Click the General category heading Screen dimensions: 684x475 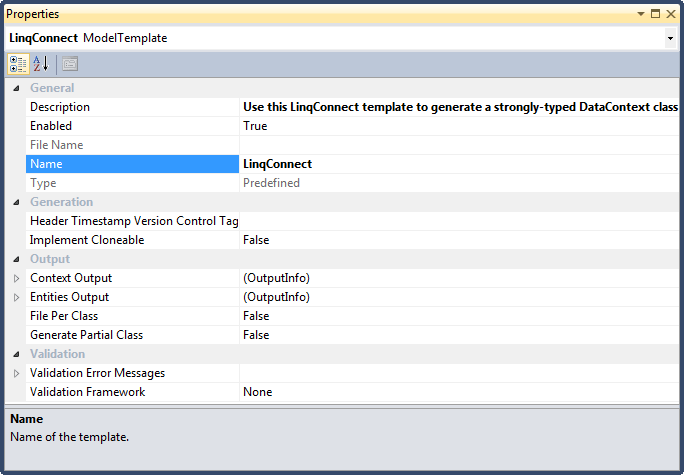click(x=52, y=88)
